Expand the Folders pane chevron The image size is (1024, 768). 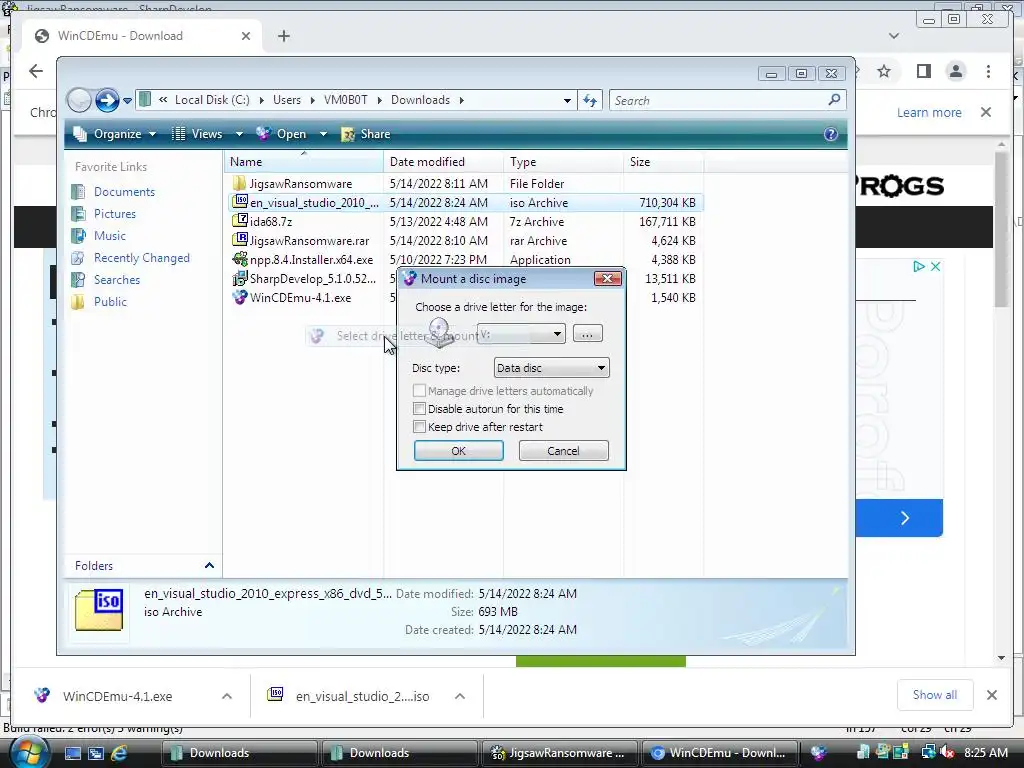pyautogui.click(x=209, y=566)
